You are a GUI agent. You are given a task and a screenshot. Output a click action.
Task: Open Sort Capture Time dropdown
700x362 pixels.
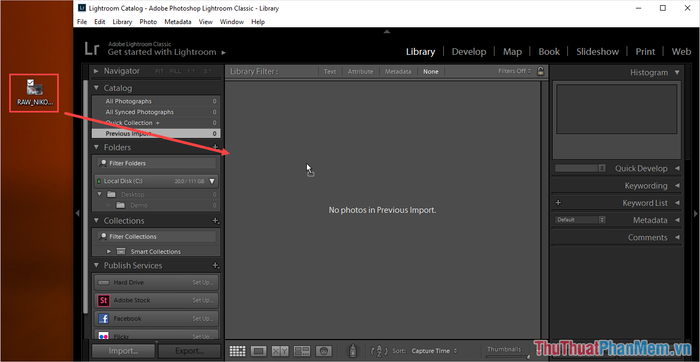pos(434,351)
